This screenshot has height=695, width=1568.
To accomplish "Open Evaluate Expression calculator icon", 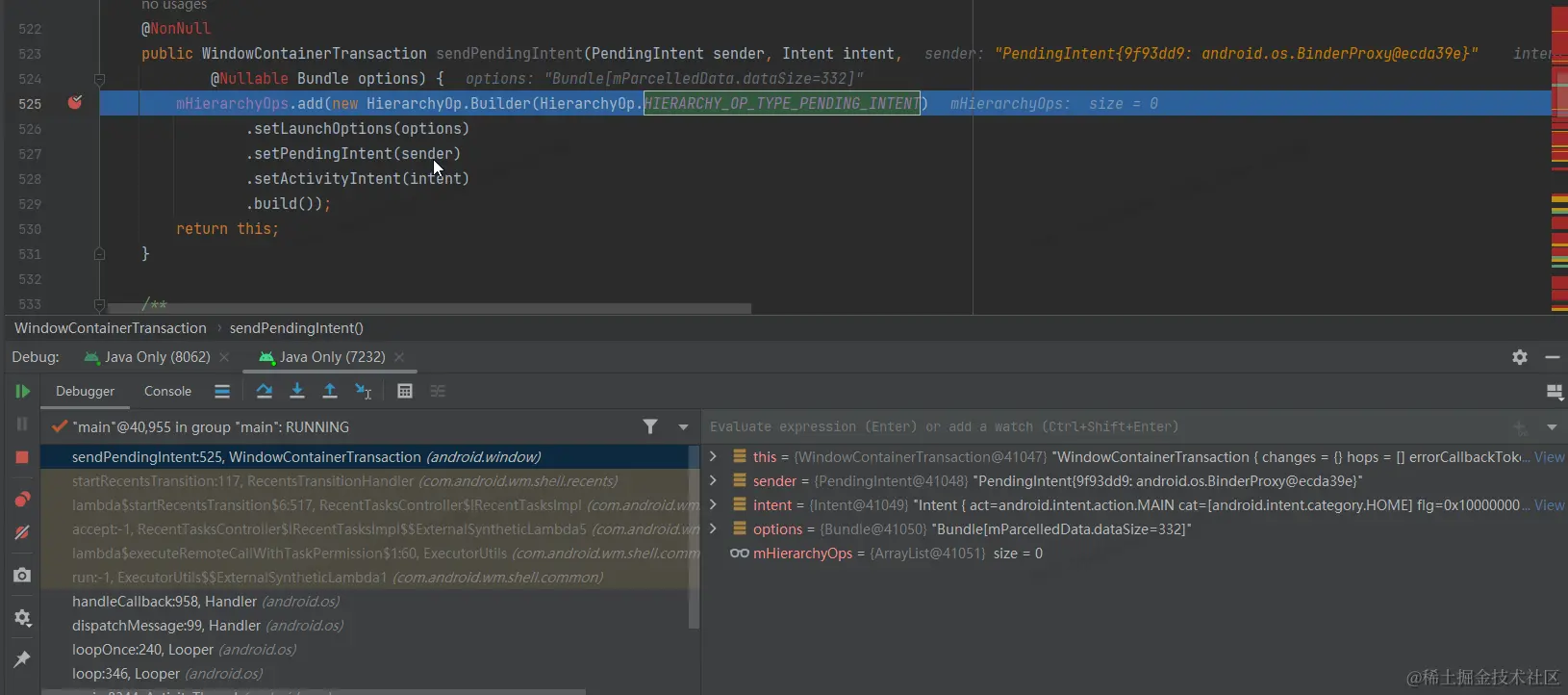I will pyautogui.click(x=405, y=391).
